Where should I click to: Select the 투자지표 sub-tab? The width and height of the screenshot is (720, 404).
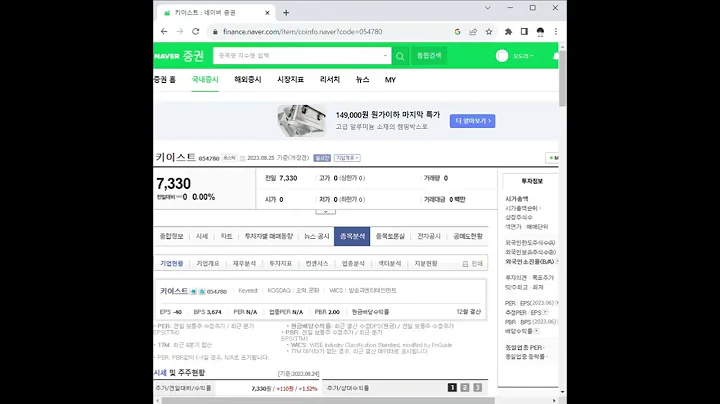point(281,264)
